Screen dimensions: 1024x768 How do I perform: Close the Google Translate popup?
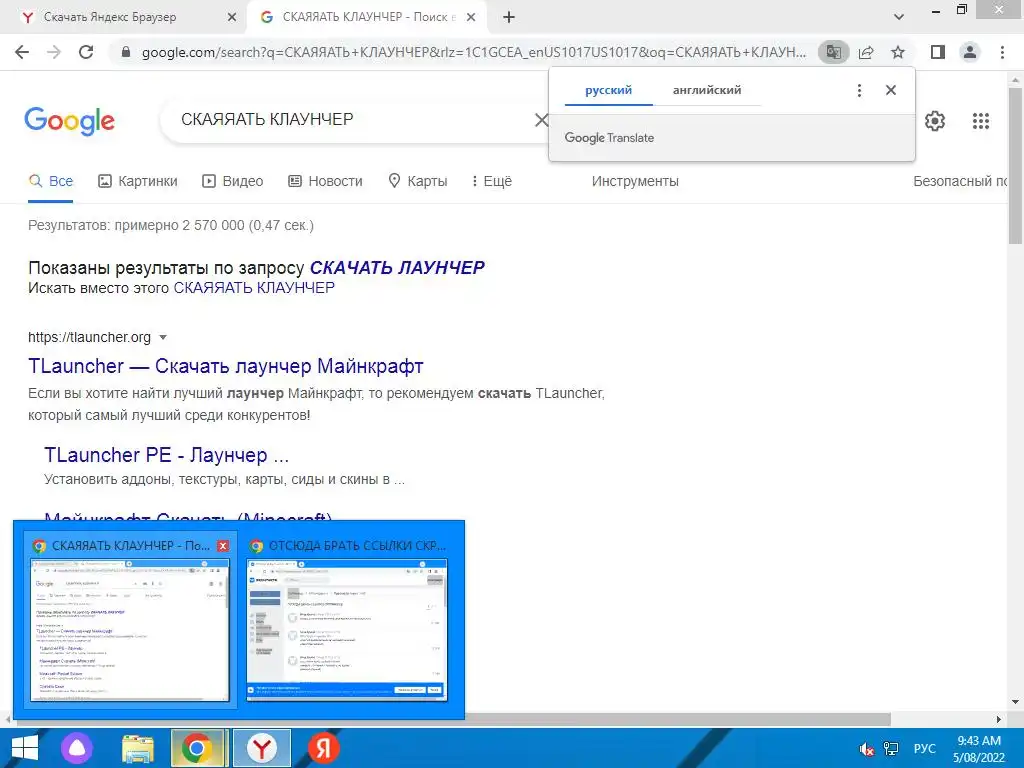click(x=891, y=90)
